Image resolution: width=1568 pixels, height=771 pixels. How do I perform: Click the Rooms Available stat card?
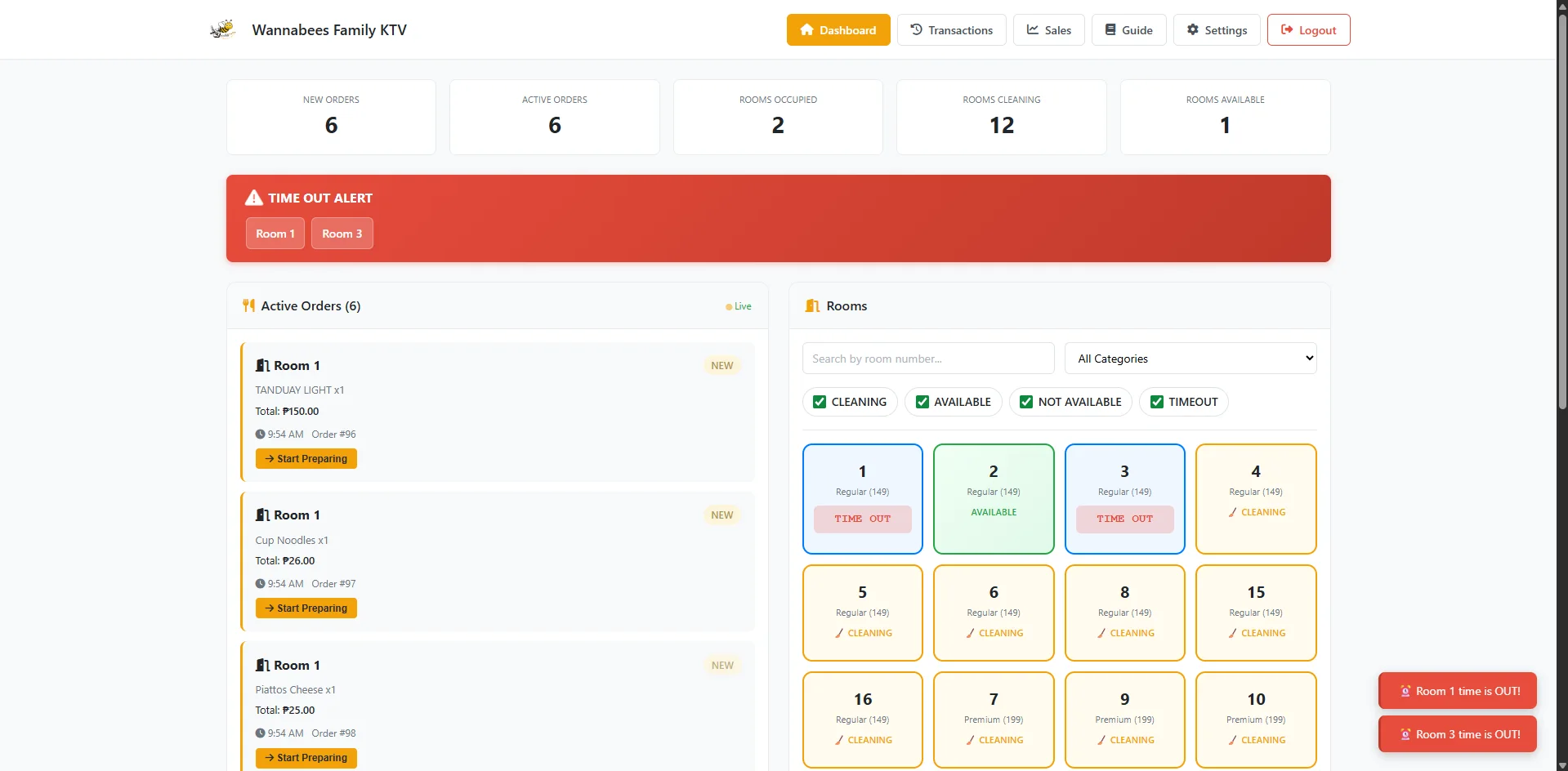pos(1225,117)
